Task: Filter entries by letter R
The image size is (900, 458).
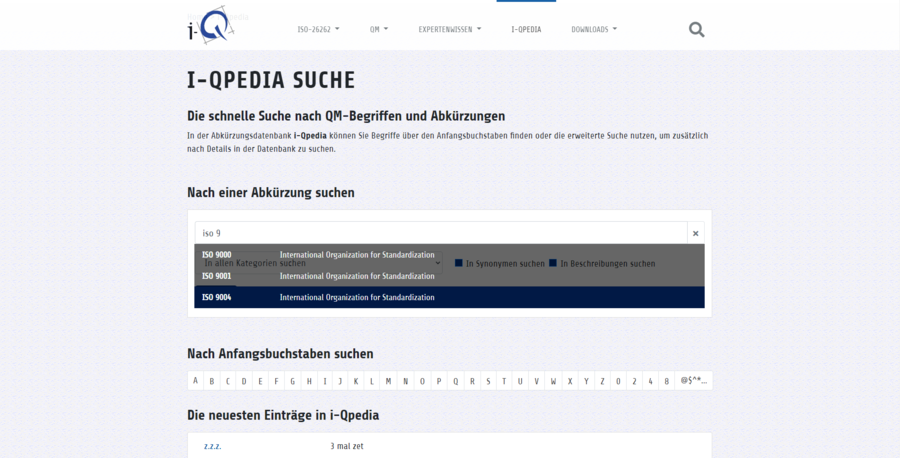Action: pyautogui.click(x=472, y=381)
